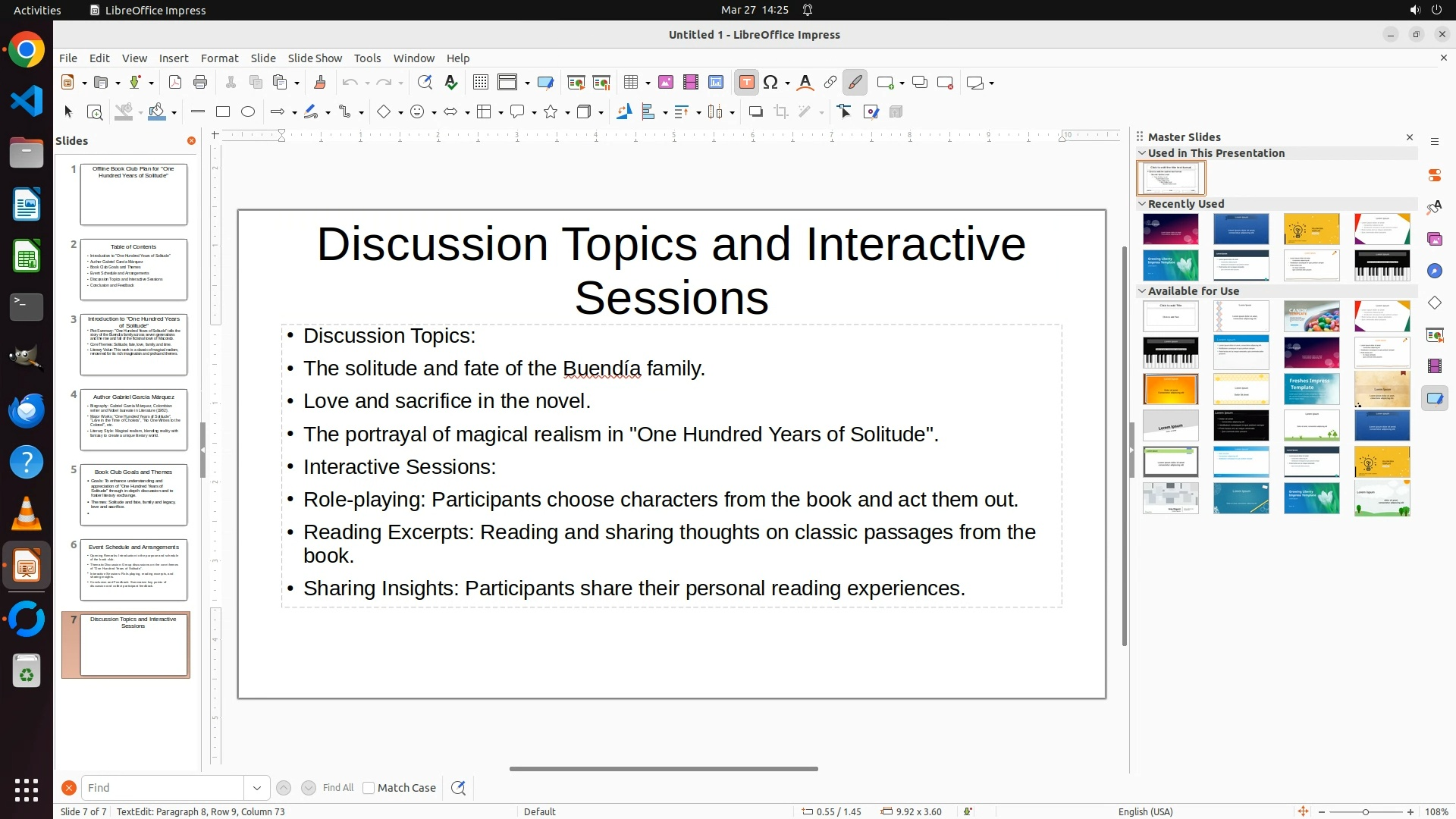
Task: Enable the Match Case checkbox
Action: 369,788
